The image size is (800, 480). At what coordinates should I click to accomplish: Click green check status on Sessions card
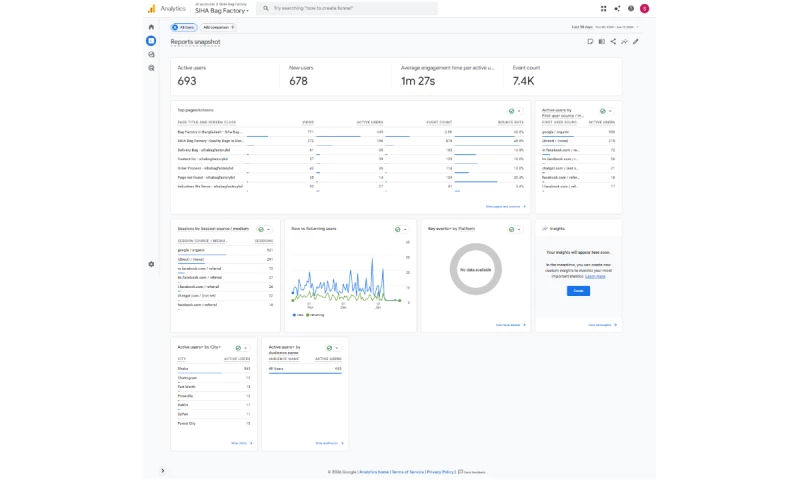click(x=261, y=229)
